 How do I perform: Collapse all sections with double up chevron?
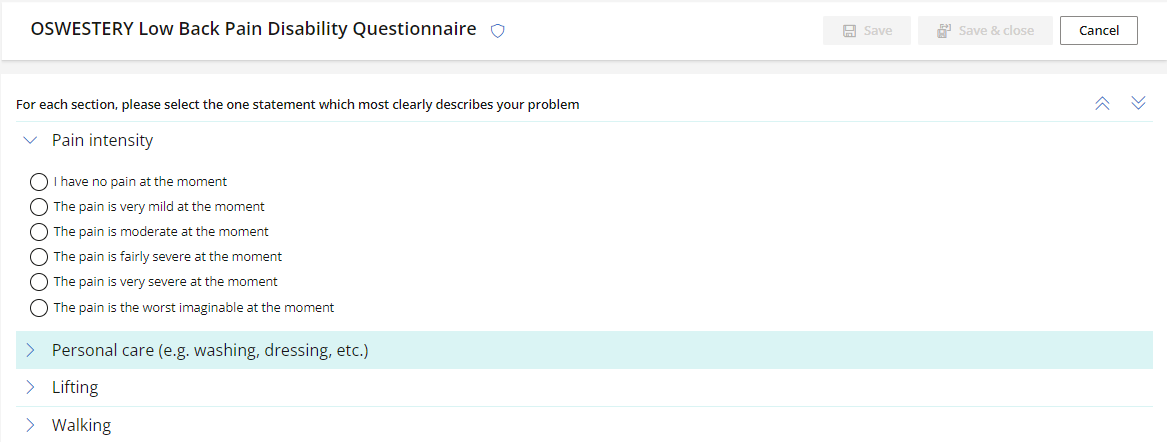pyautogui.click(x=1102, y=103)
